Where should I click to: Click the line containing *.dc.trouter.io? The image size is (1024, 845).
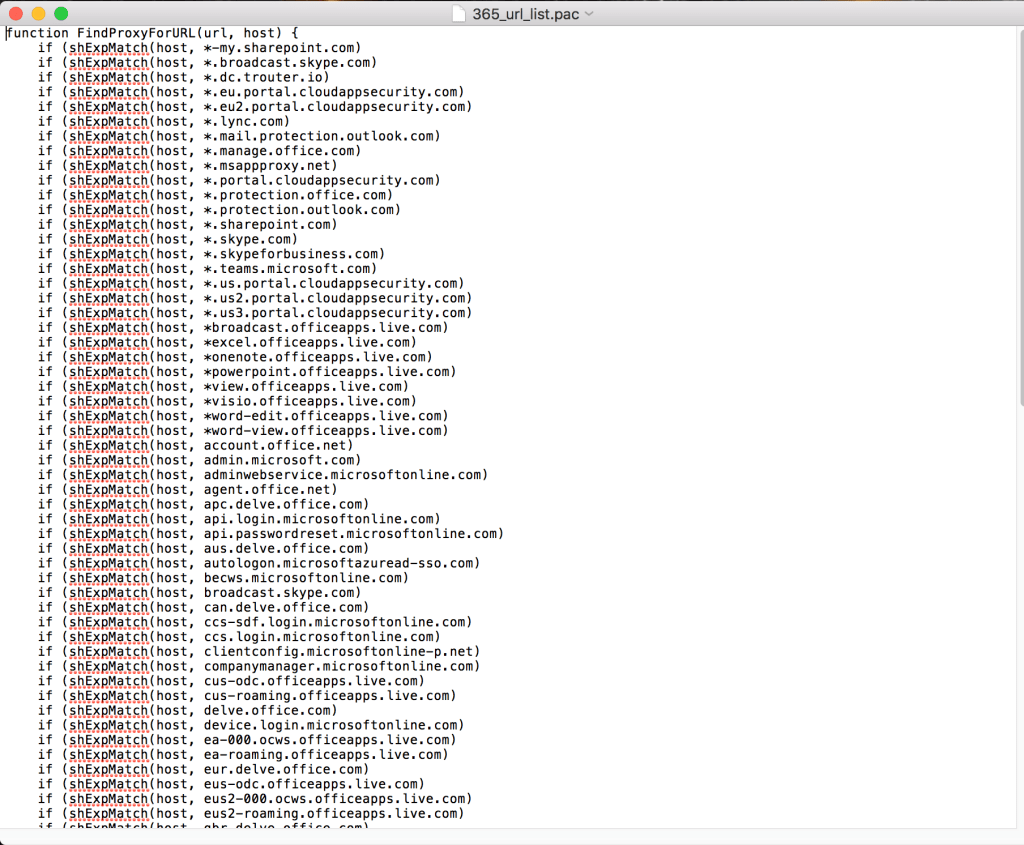tap(190, 77)
